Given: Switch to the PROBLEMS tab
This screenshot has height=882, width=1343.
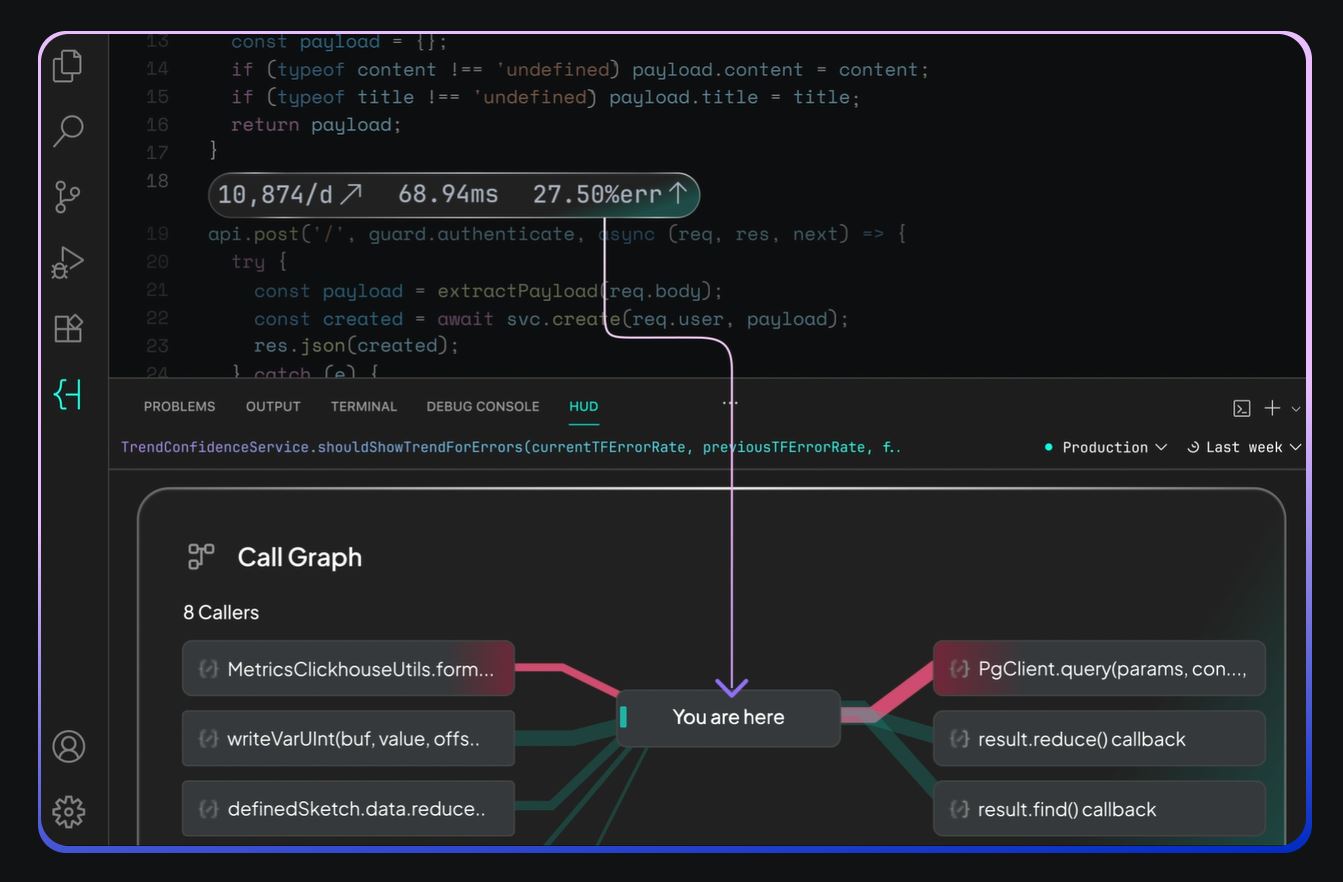Looking at the screenshot, I should (179, 407).
